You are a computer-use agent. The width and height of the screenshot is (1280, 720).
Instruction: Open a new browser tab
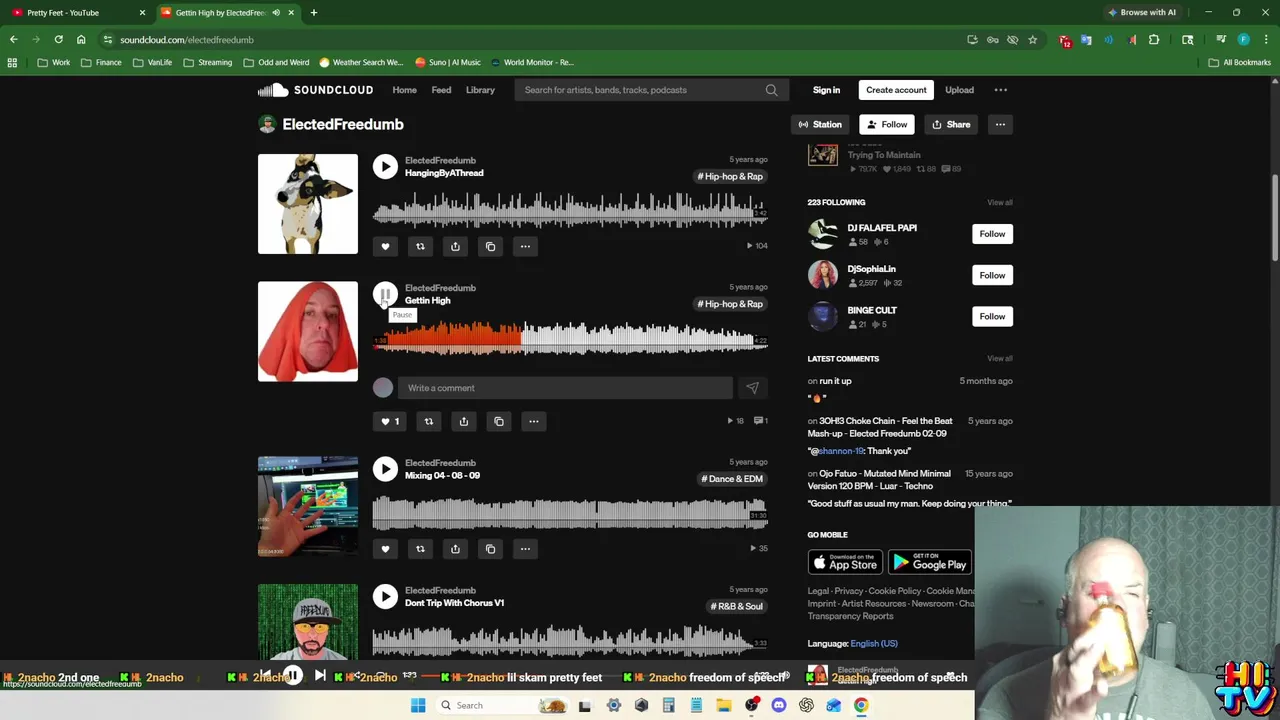tap(313, 13)
